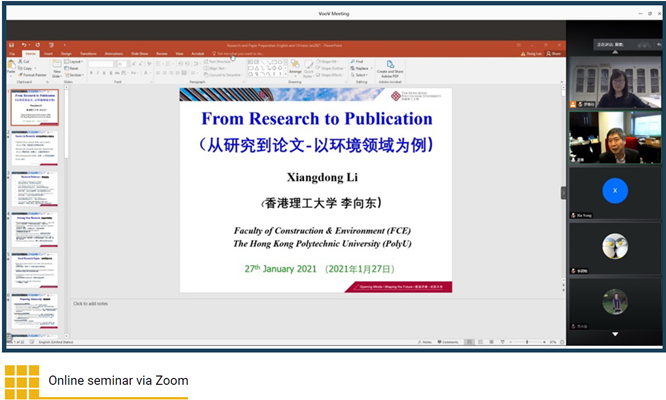This screenshot has width=666, height=400.
Task: Click the Arrange icon in Drawing group
Action: [295, 66]
